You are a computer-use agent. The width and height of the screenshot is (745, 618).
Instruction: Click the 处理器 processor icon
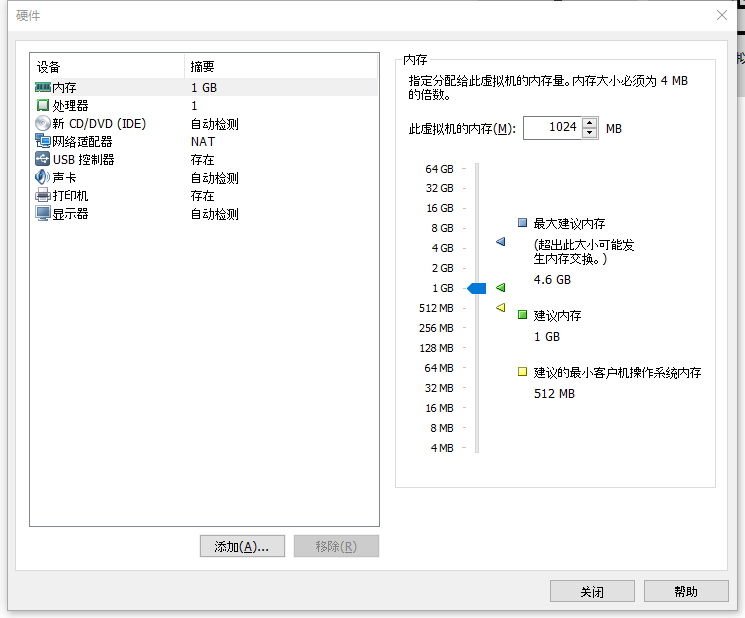click(x=43, y=105)
